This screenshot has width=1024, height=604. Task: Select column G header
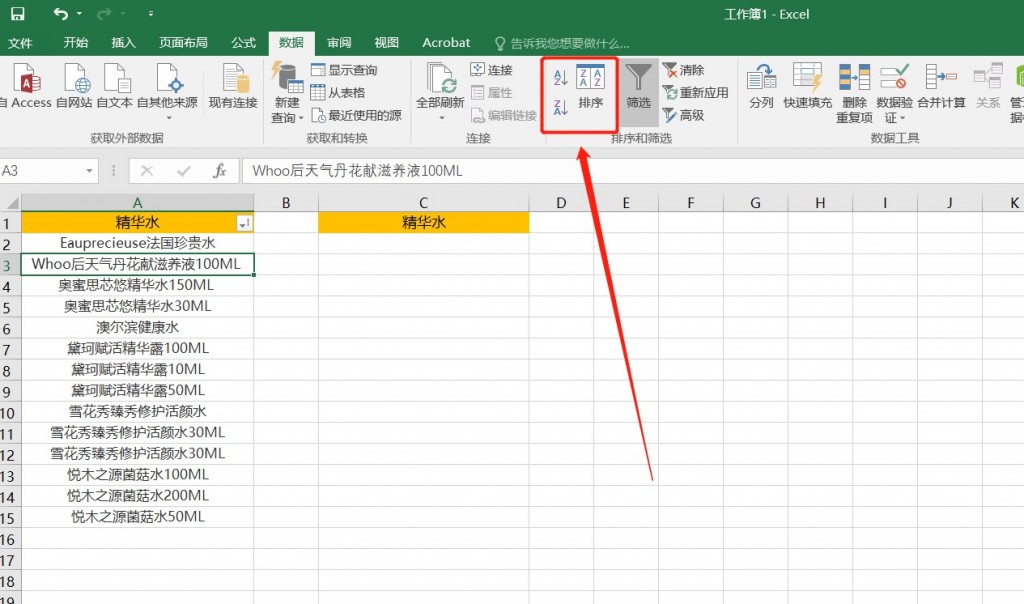coord(755,202)
